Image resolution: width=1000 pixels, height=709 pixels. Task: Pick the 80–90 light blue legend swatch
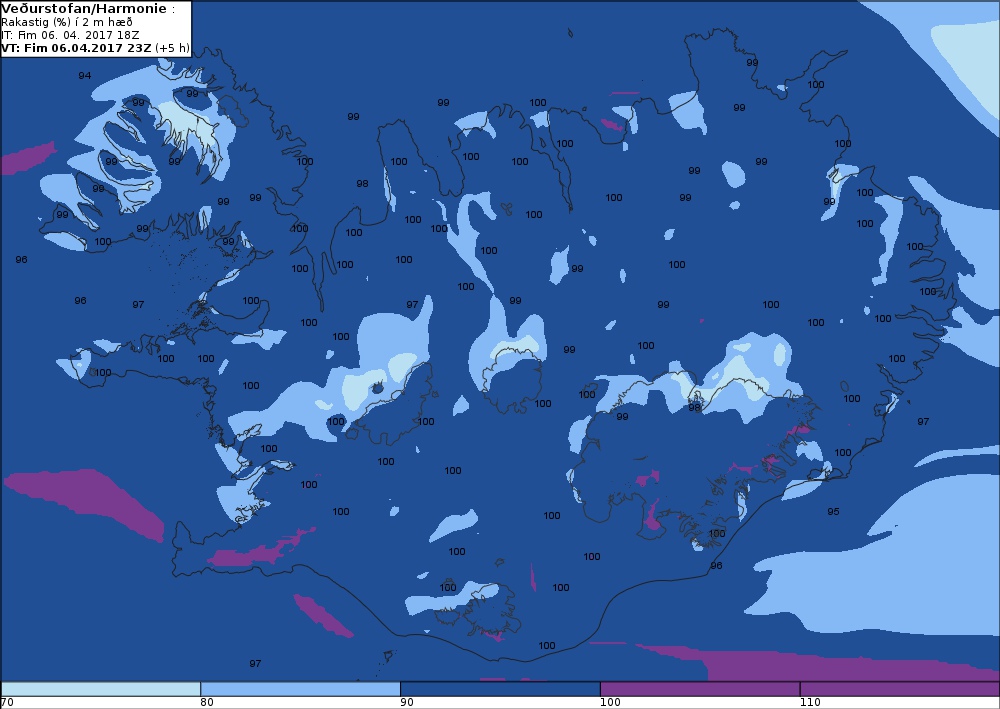pyautogui.click(x=300, y=689)
